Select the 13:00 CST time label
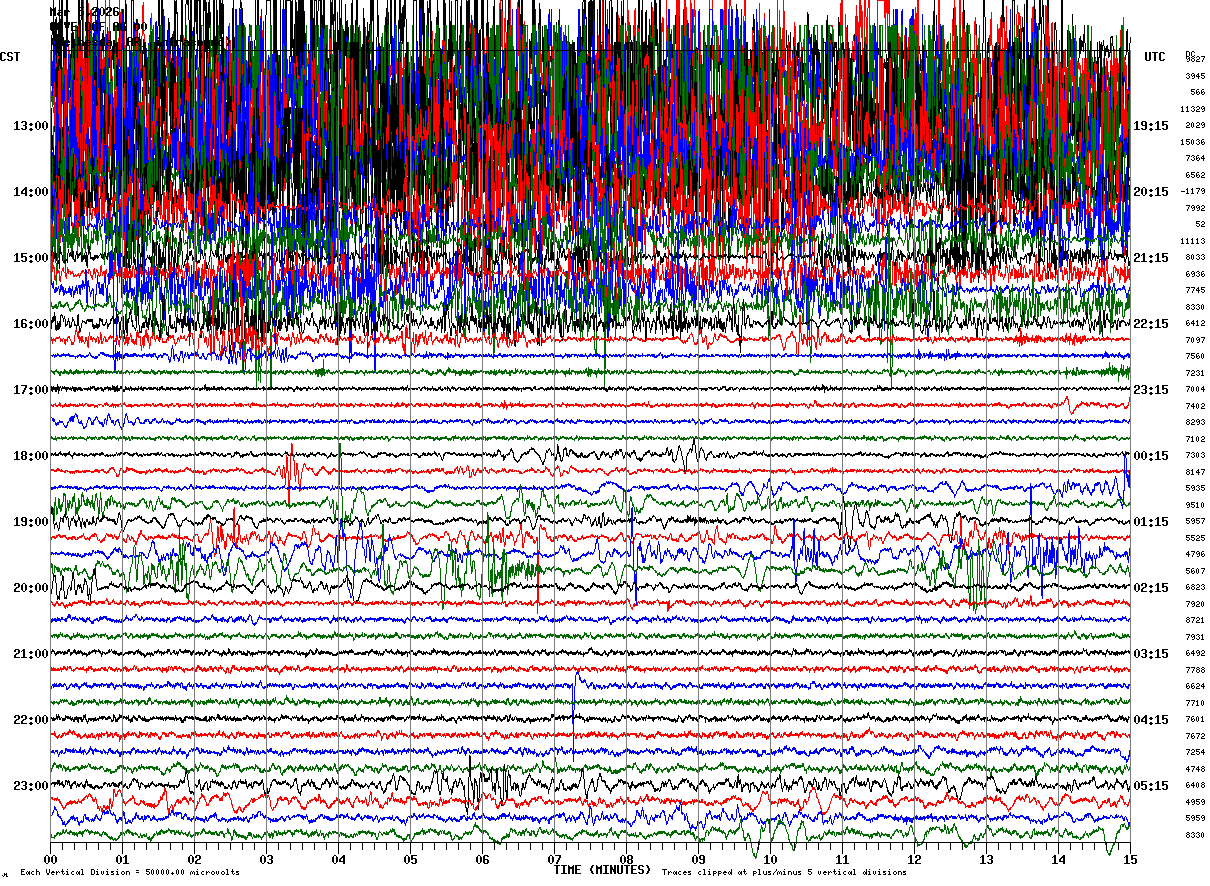Viewport: 1210px width, 886px height. click(x=31, y=126)
